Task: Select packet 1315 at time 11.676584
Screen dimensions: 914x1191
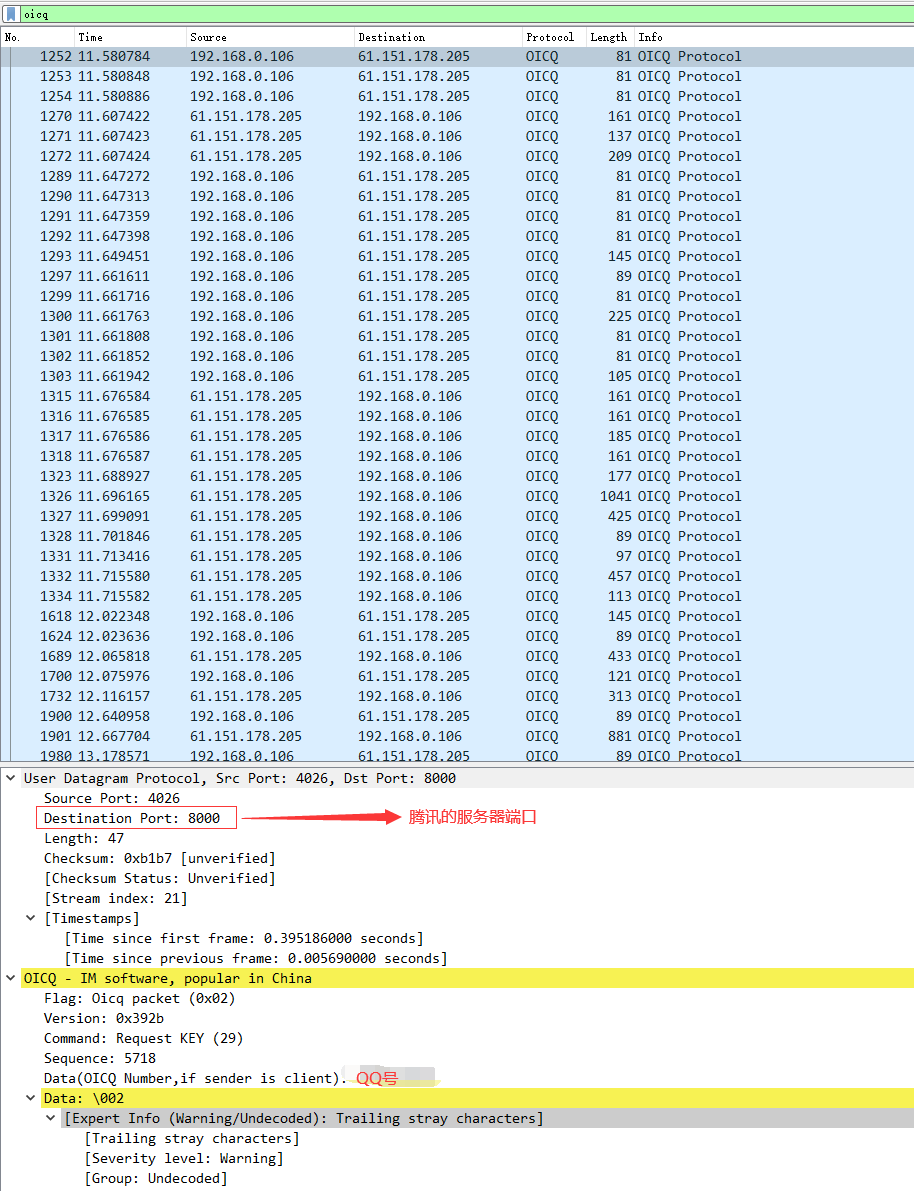Action: point(457,396)
